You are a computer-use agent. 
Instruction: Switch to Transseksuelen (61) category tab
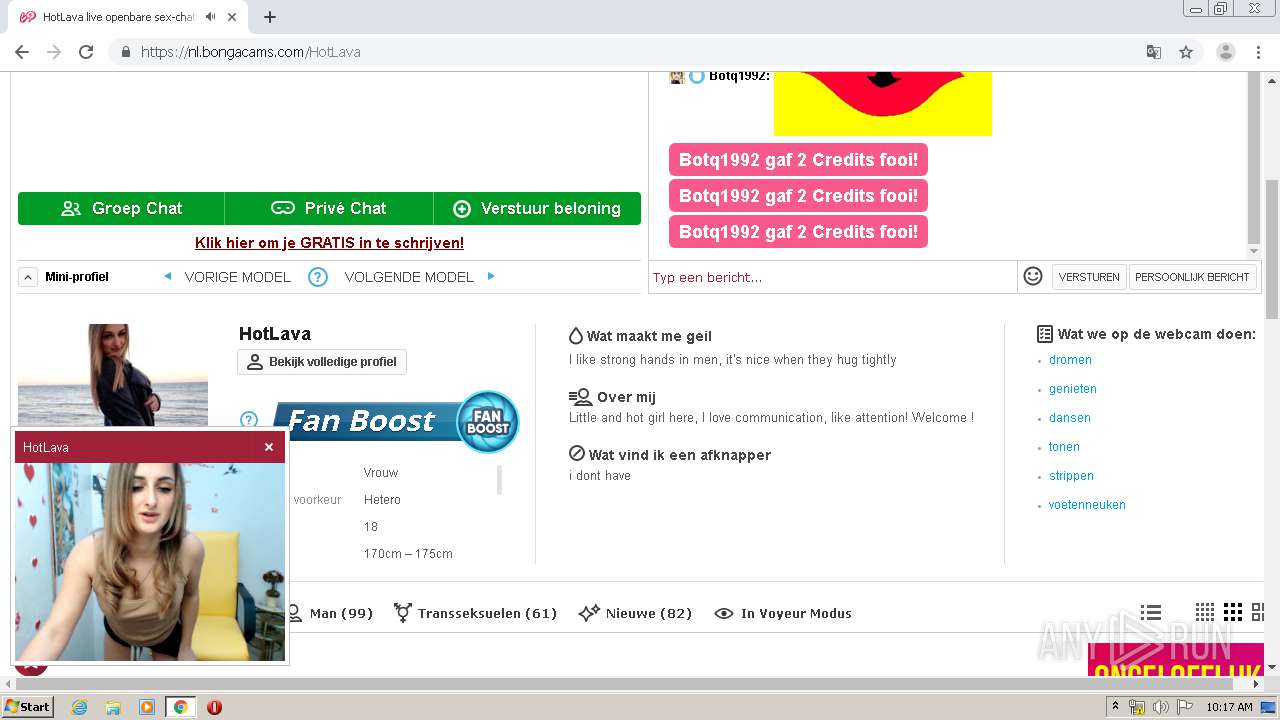(x=475, y=613)
